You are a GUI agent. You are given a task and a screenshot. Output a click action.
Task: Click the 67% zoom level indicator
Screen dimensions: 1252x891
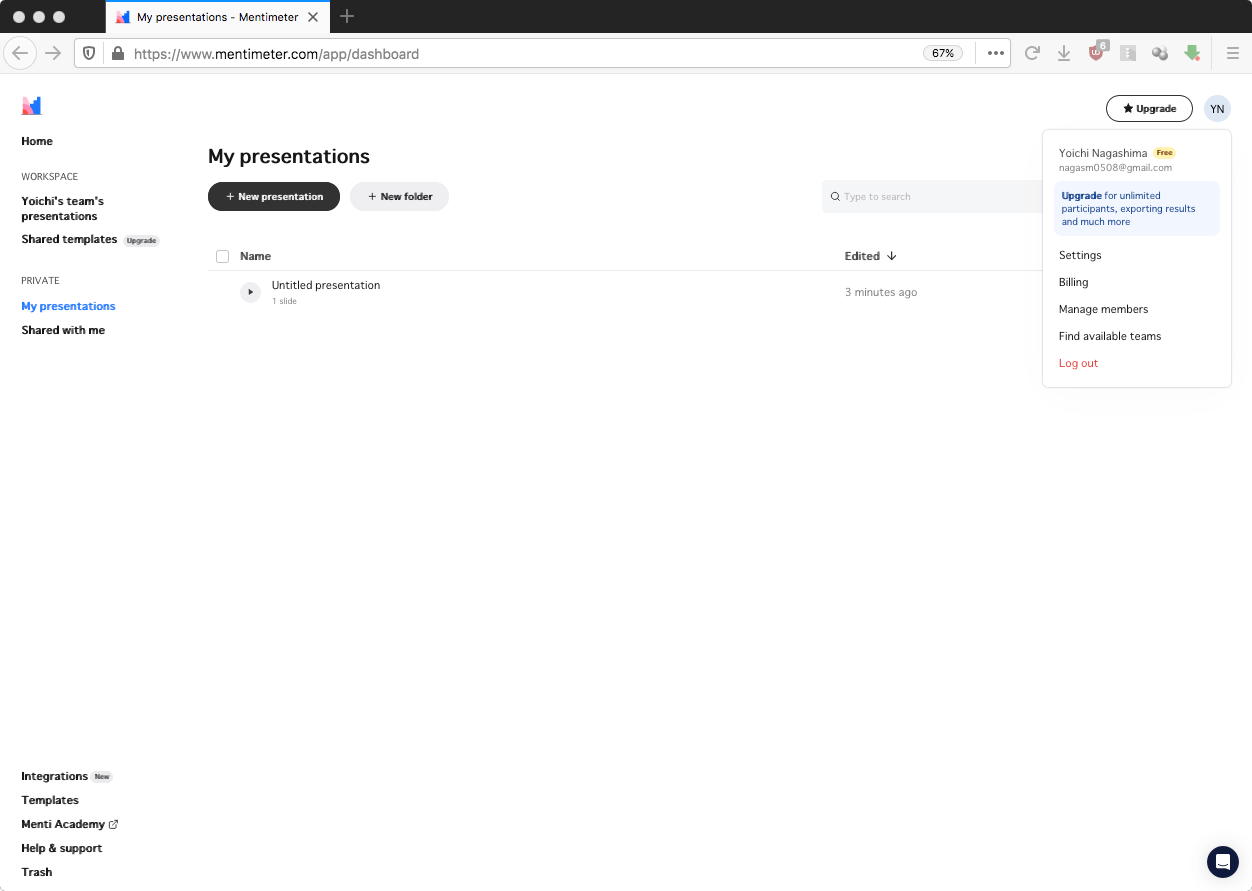pos(943,53)
